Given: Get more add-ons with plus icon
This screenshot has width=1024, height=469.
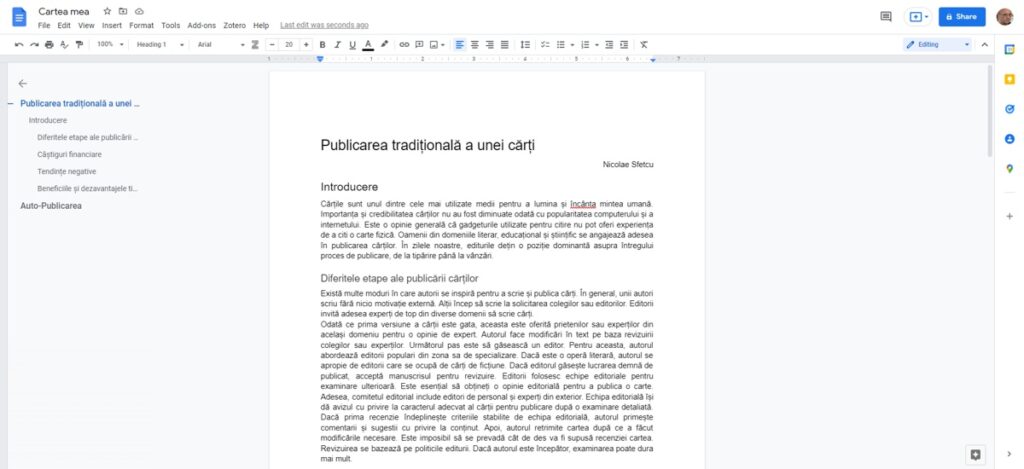Looking at the screenshot, I should tap(1010, 216).
